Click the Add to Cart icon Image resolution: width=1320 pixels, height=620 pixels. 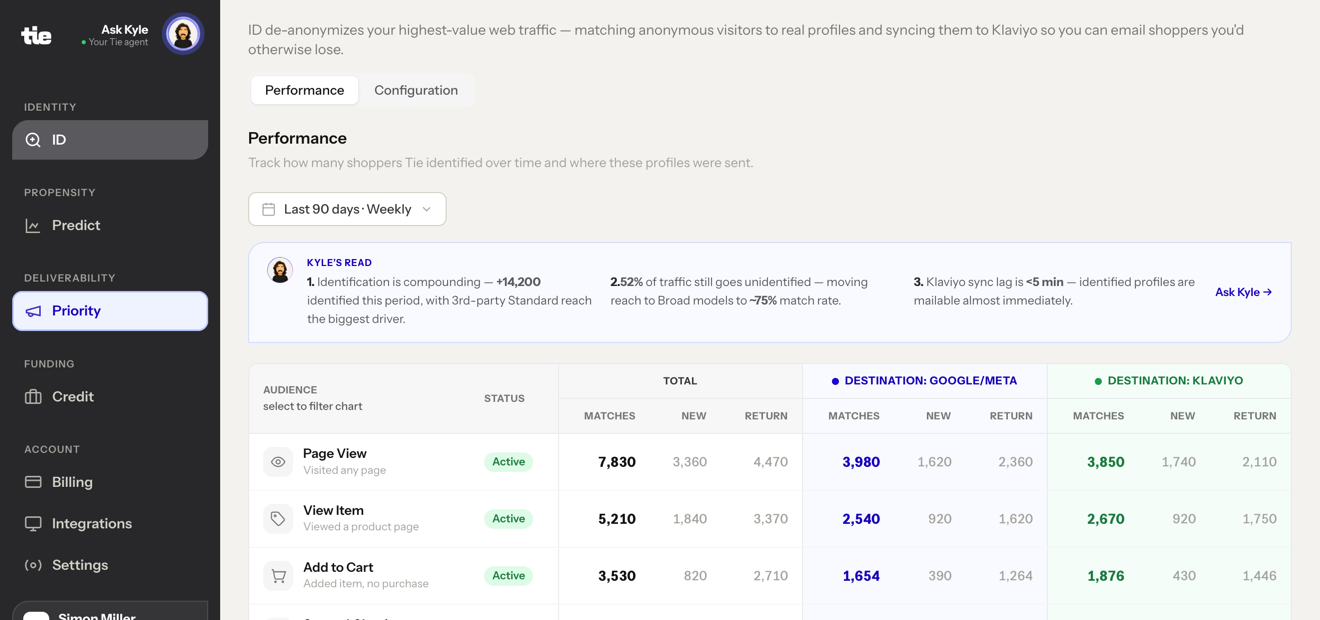[x=278, y=576]
